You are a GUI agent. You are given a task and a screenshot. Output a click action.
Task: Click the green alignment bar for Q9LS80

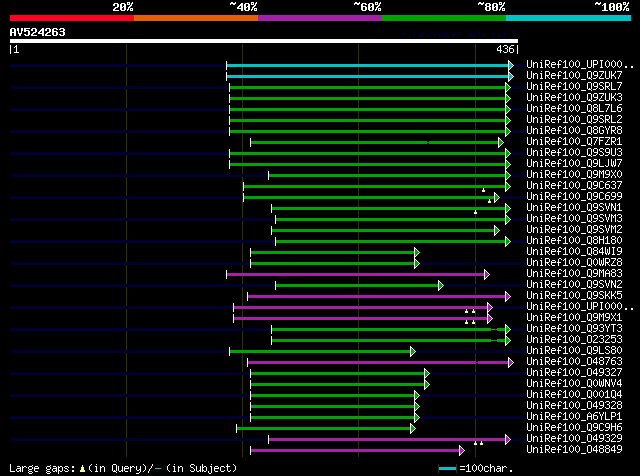[x=320, y=351]
